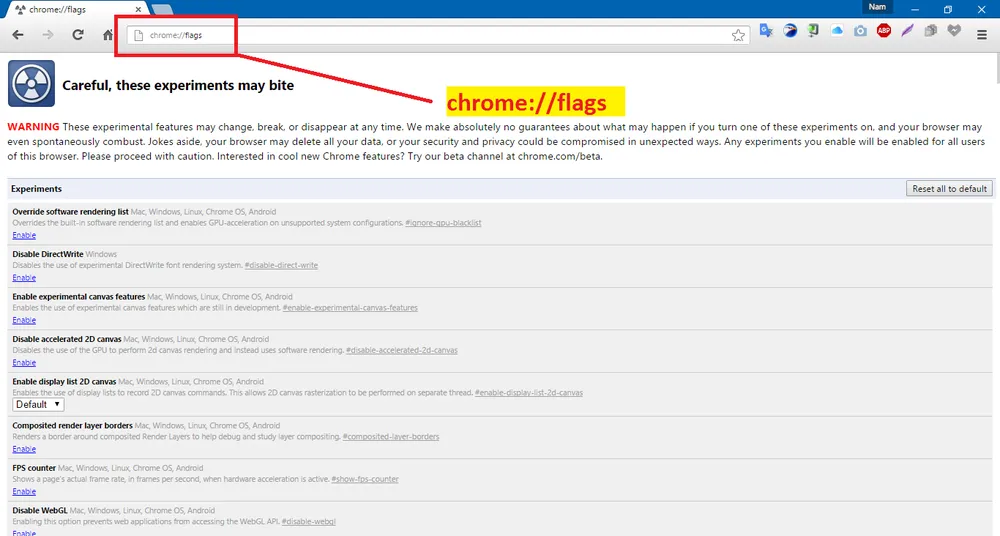Screen dimensions: 1000x536
Task: Click the radiation hazard experiments icon
Action: pyautogui.click(x=31, y=84)
